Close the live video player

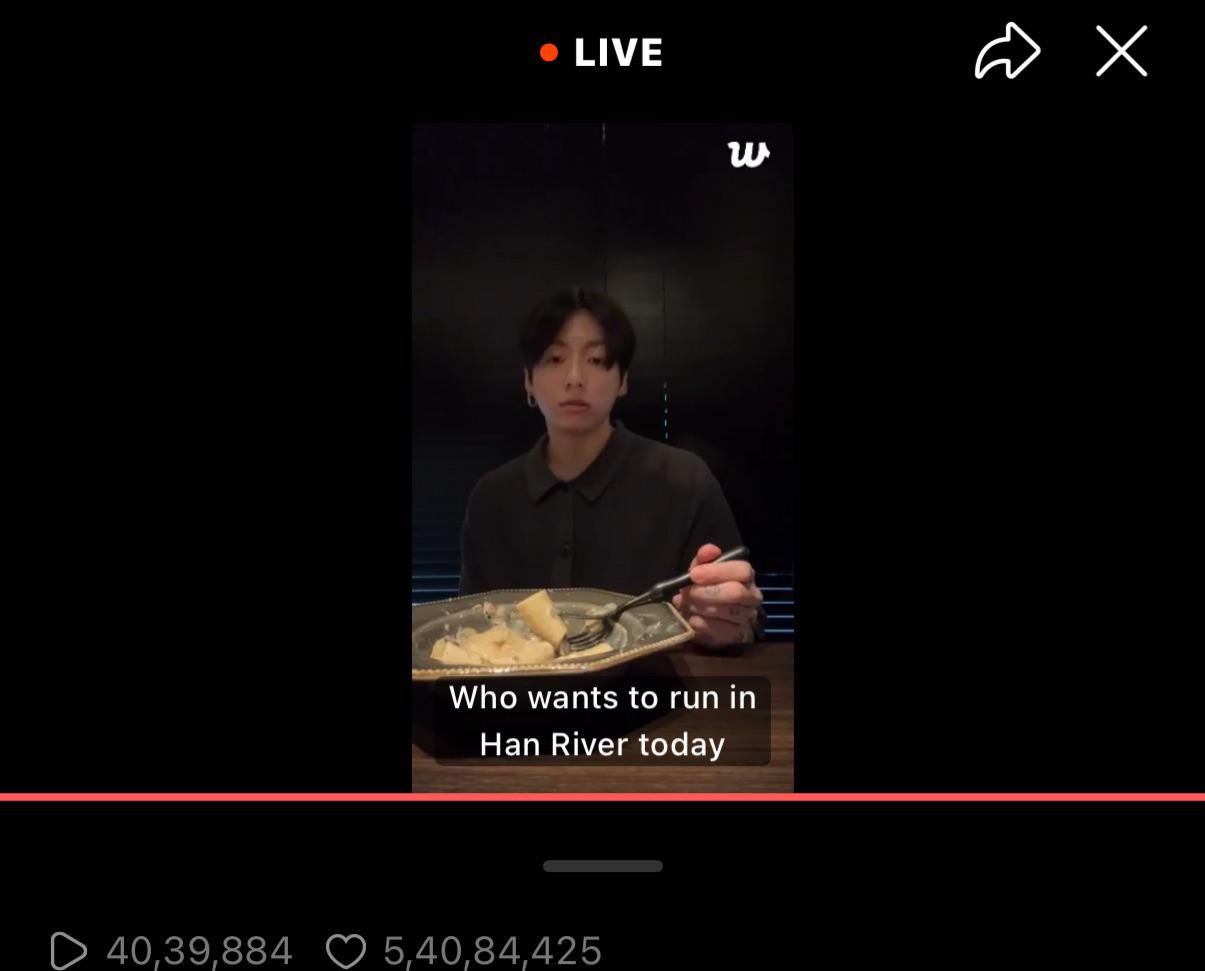coord(1121,51)
